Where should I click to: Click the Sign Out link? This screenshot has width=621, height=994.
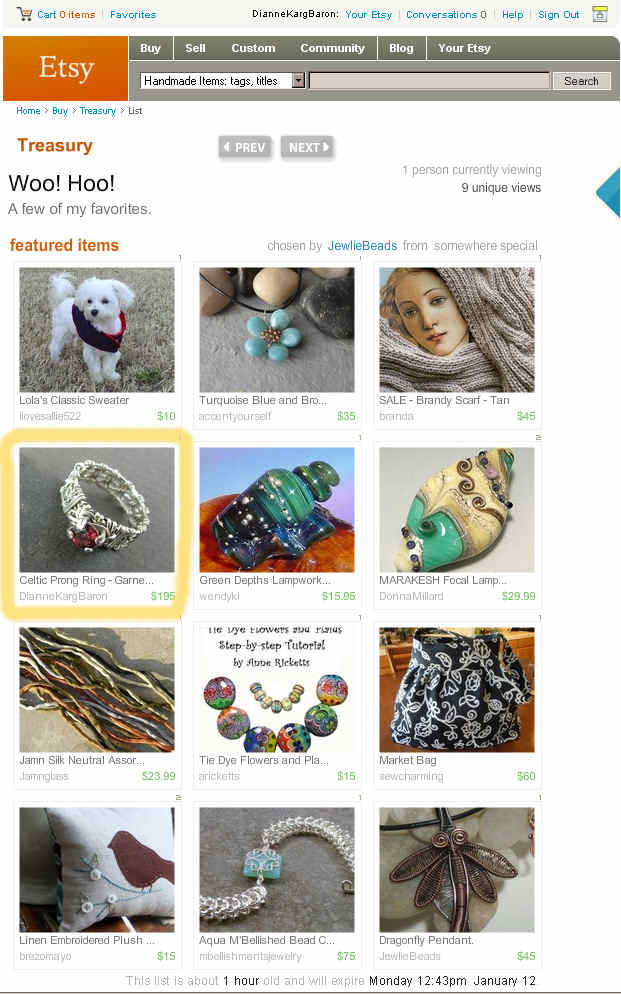coord(558,14)
